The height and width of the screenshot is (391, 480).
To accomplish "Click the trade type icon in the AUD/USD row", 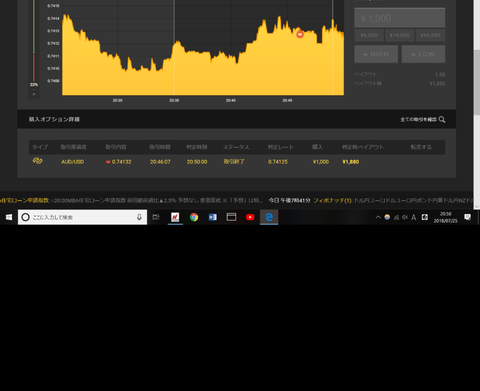I will (38, 161).
